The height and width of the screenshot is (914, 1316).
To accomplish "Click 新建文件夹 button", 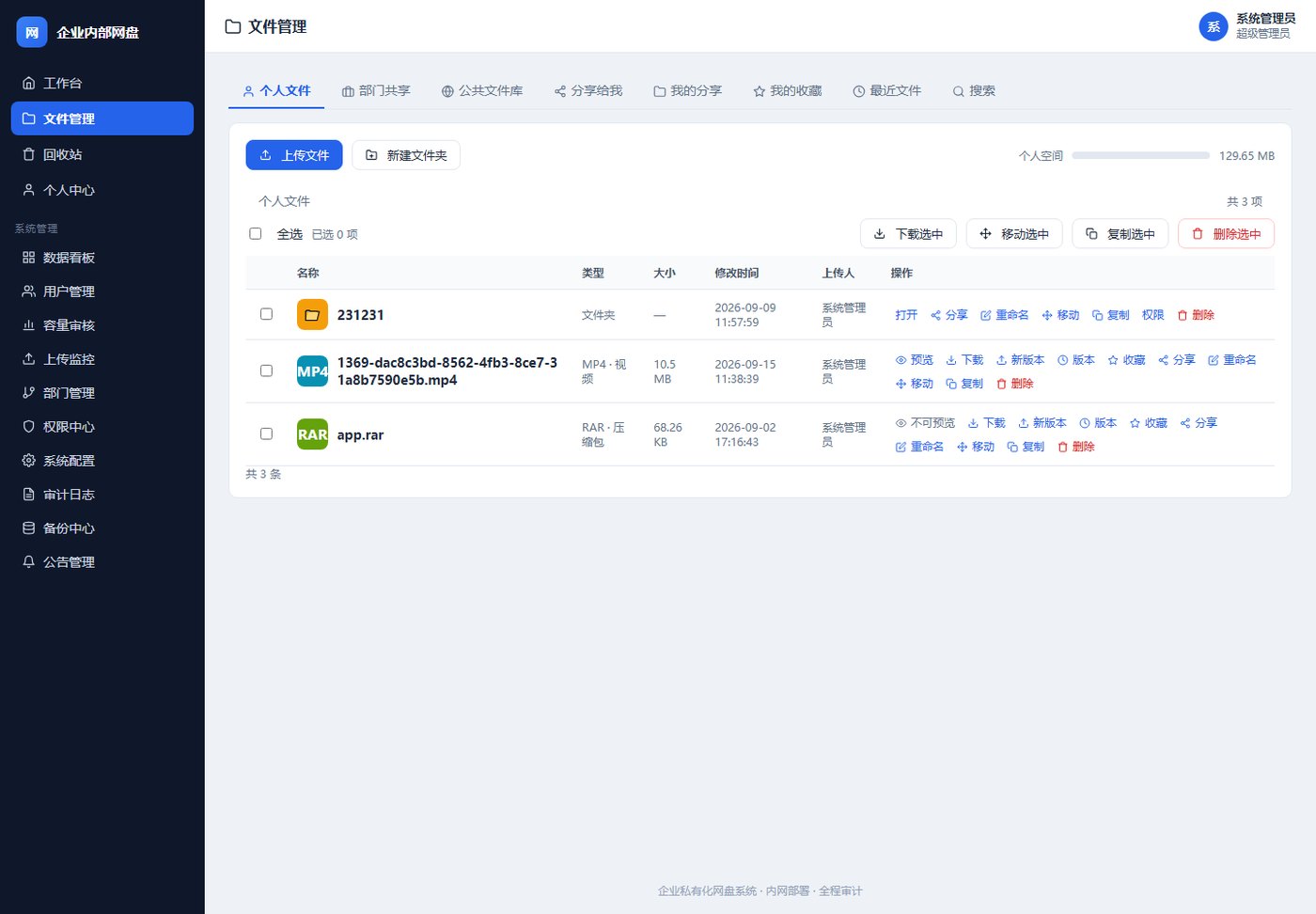I will tap(406, 155).
